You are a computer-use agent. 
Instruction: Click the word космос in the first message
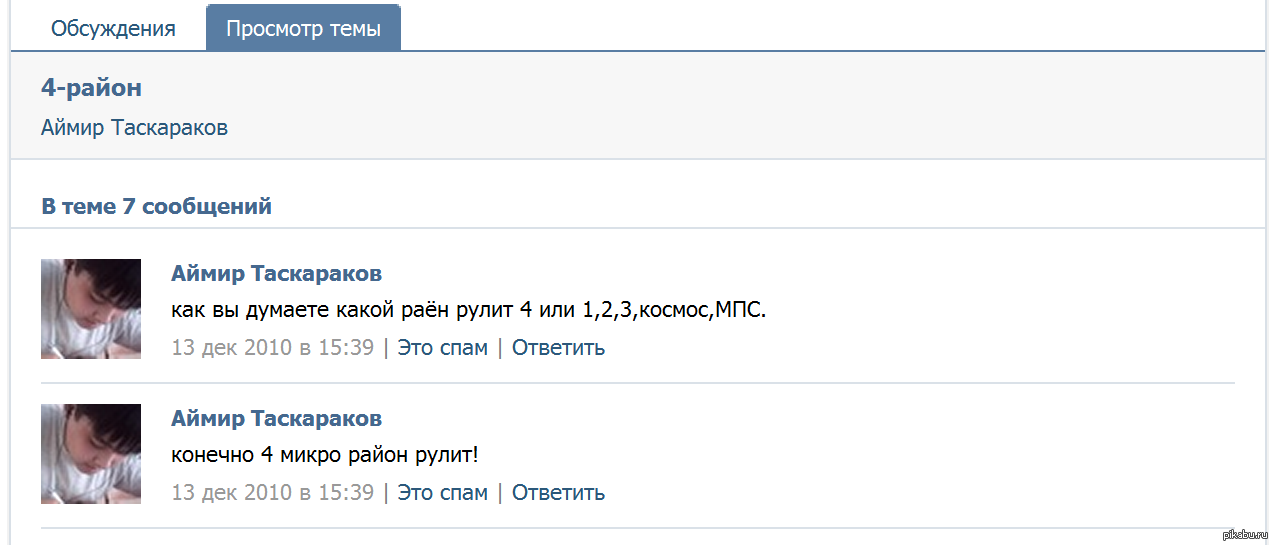tap(678, 311)
